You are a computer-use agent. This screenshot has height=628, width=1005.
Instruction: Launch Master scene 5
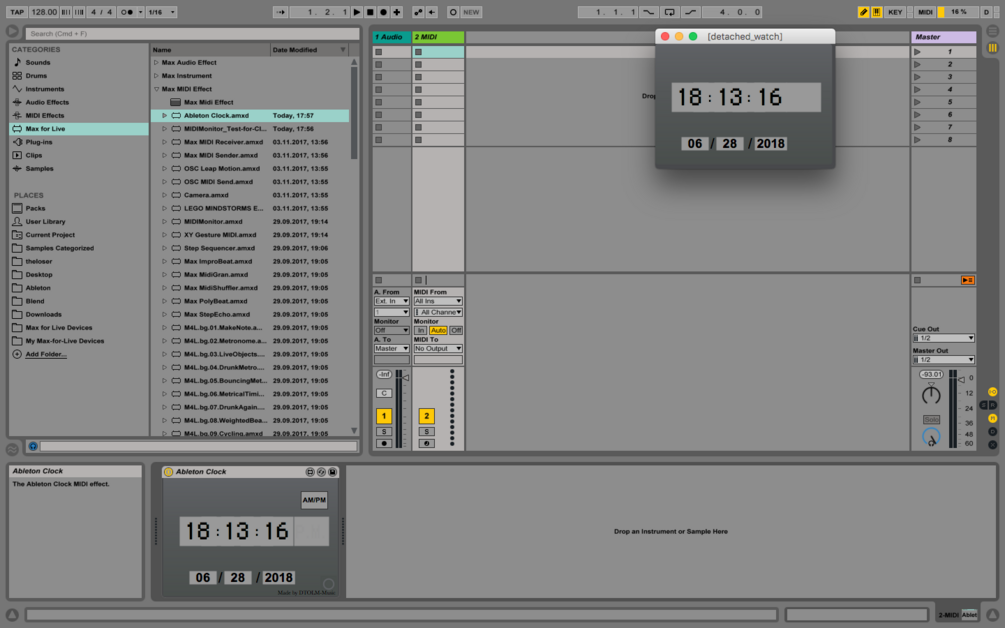click(x=917, y=102)
